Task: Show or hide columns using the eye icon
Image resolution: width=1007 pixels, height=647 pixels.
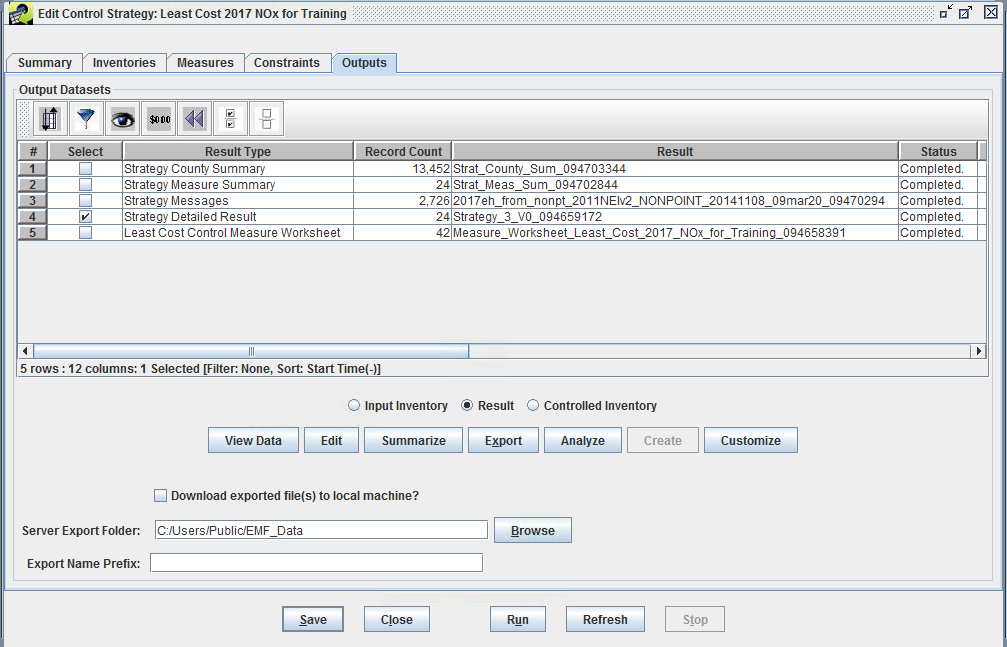Action: click(x=122, y=118)
